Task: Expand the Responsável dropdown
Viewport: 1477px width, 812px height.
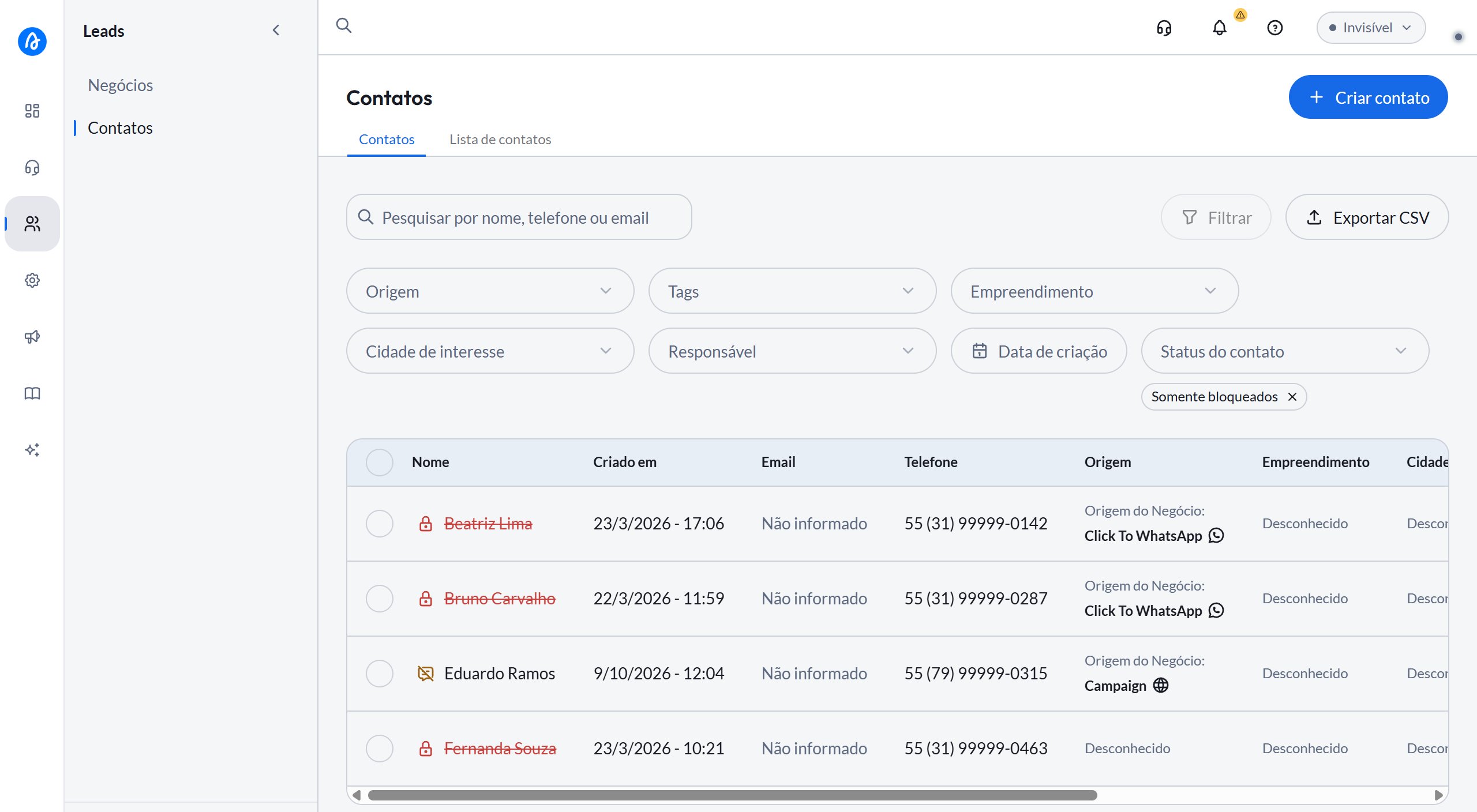Action: (x=793, y=351)
